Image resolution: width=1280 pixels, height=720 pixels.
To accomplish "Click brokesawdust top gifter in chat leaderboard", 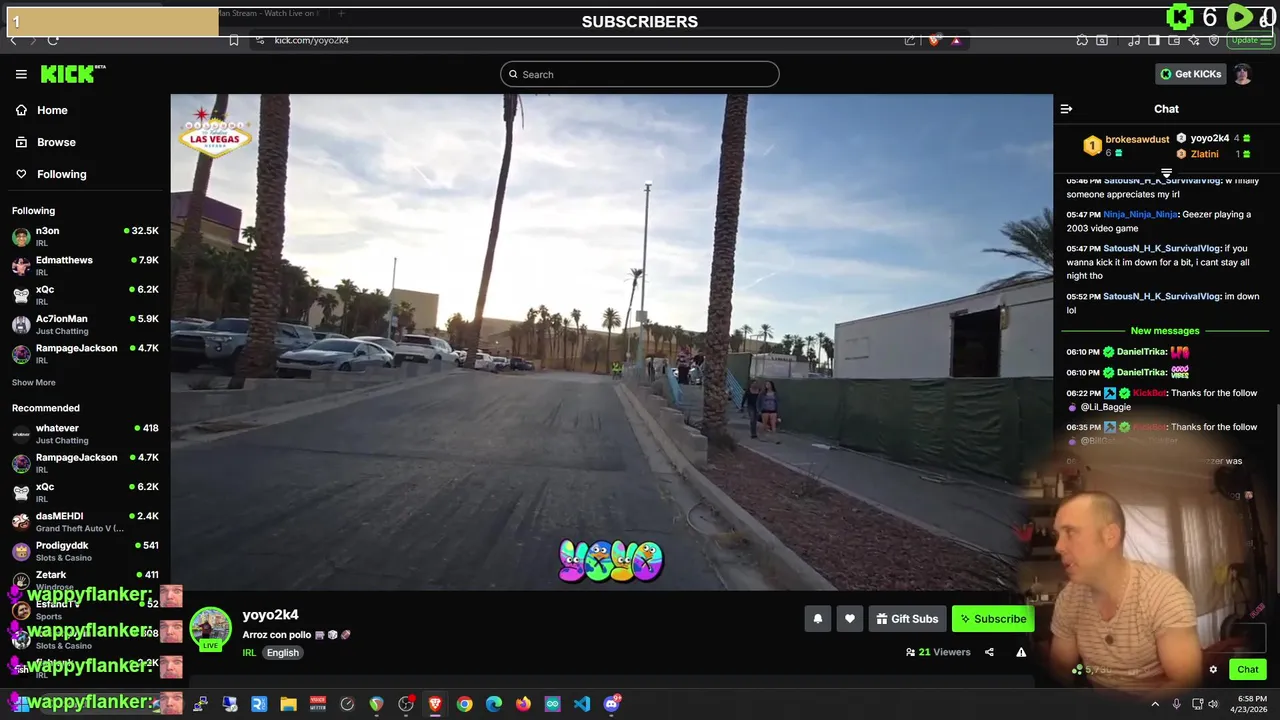I will [1137, 140].
